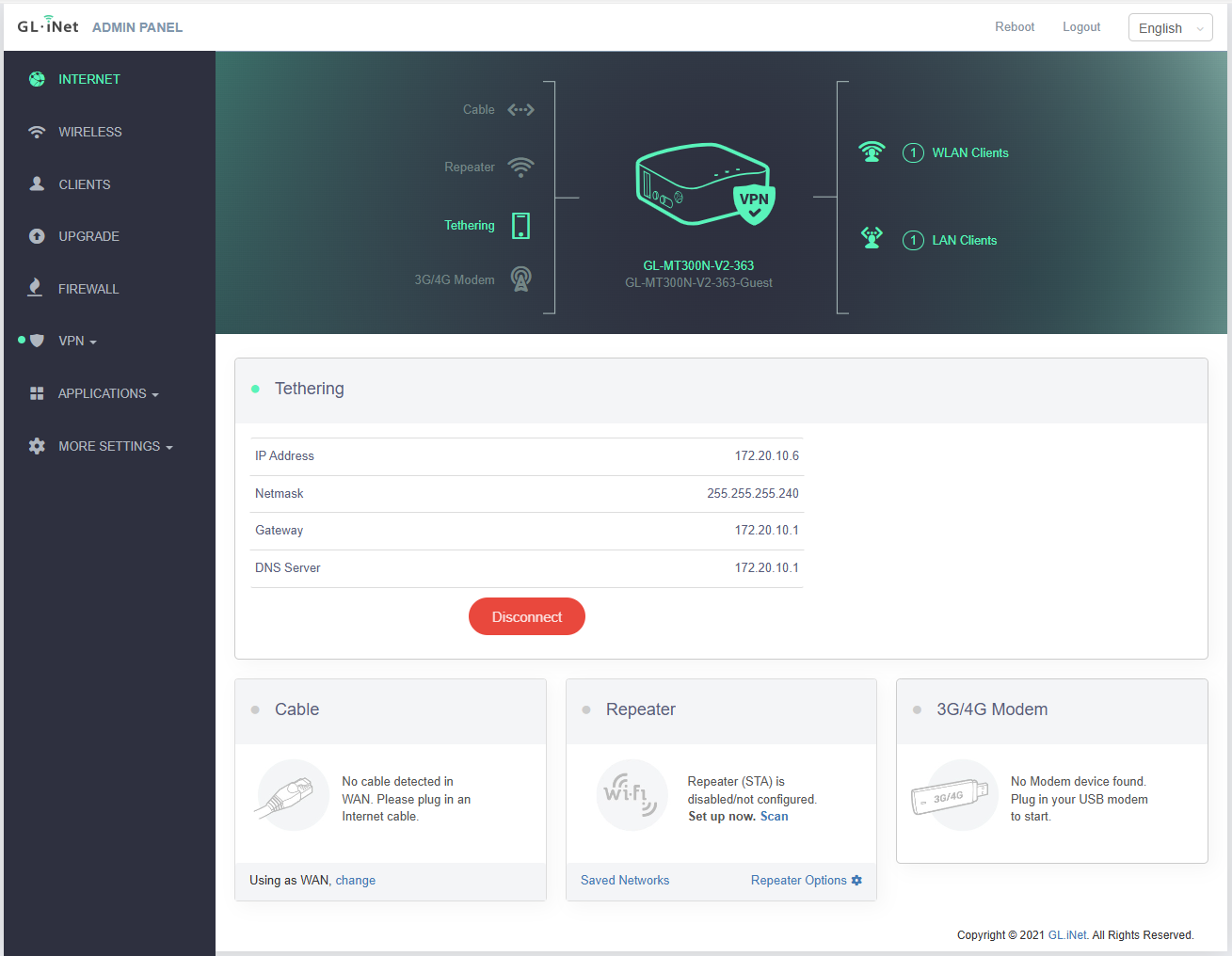Click the guest SSID GL-MT300N-V2-363-Guest
This screenshot has width=1232, height=956.
(698, 282)
